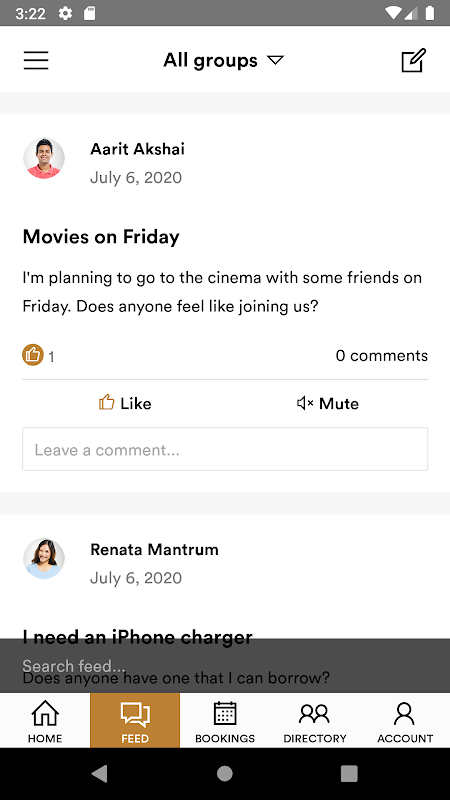Open Renata Mantrum's profile picture
This screenshot has width=450, height=800.
[44, 558]
